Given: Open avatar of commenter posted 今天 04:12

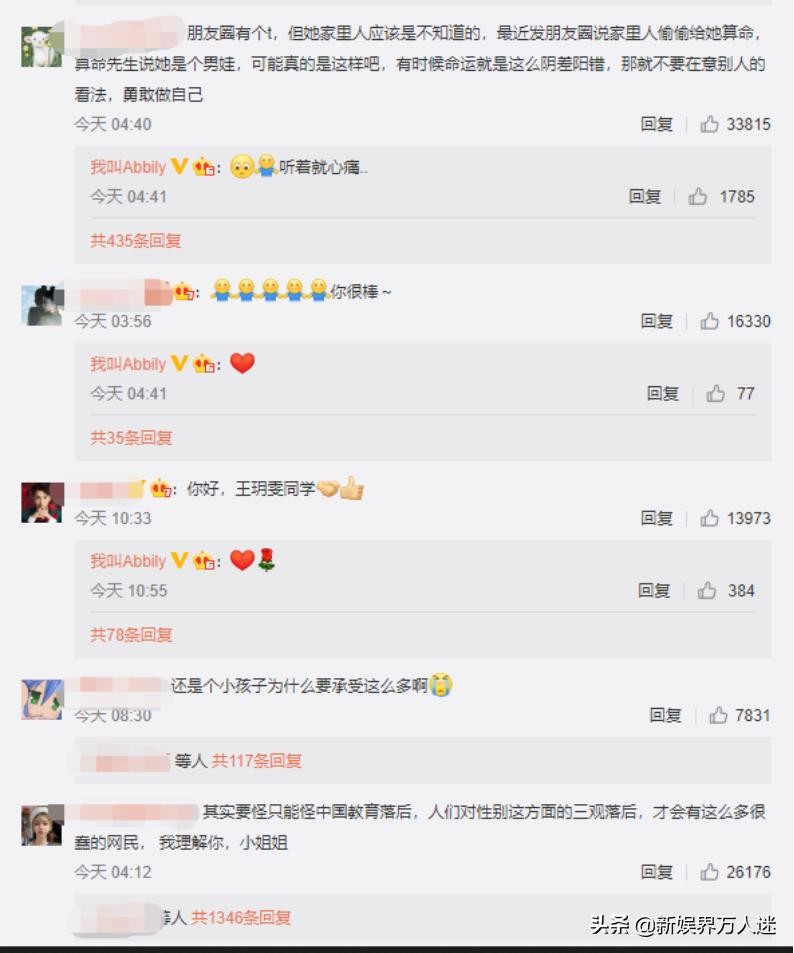Looking at the screenshot, I should [43, 825].
